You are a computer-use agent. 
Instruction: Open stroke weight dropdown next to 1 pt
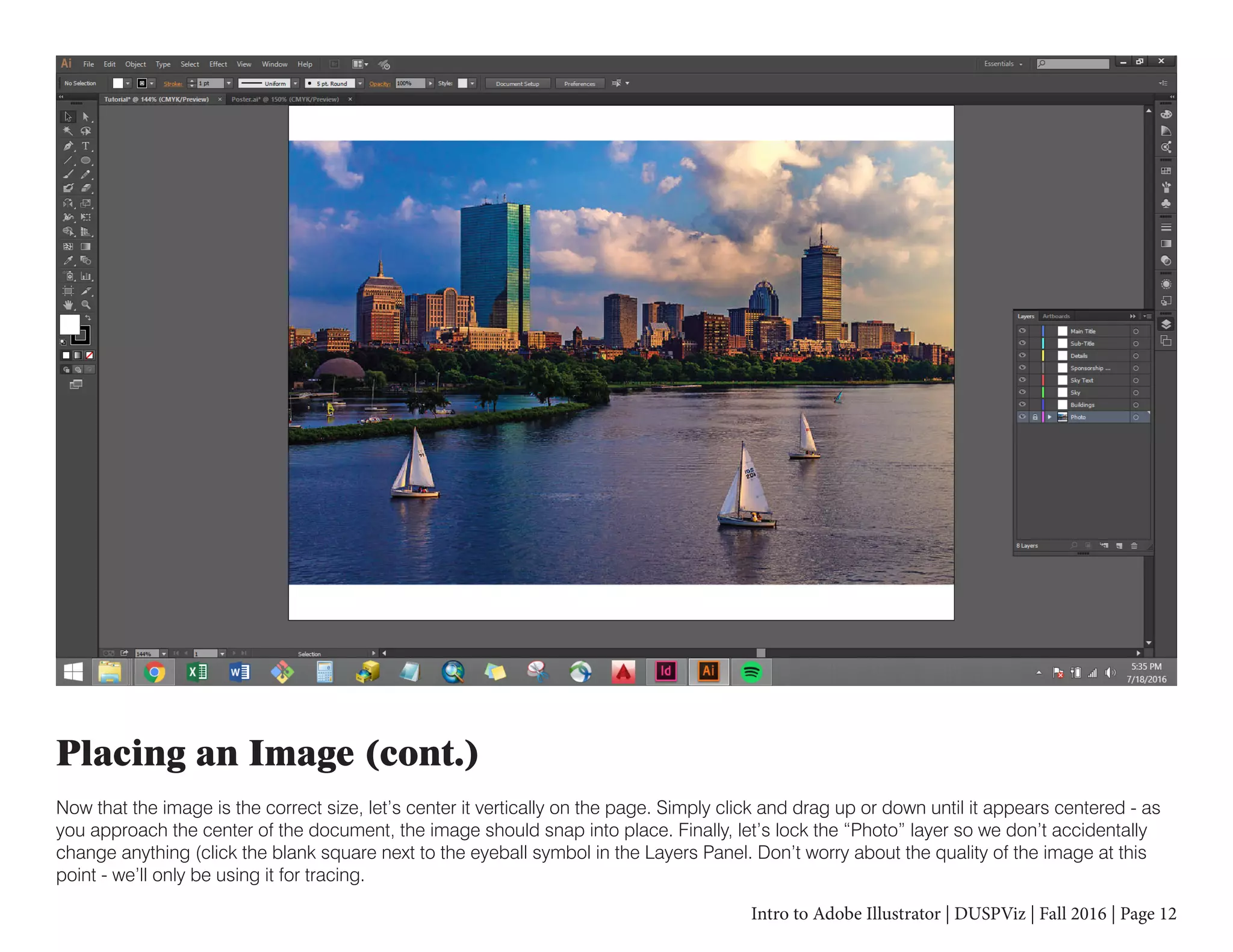tap(229, 84)
